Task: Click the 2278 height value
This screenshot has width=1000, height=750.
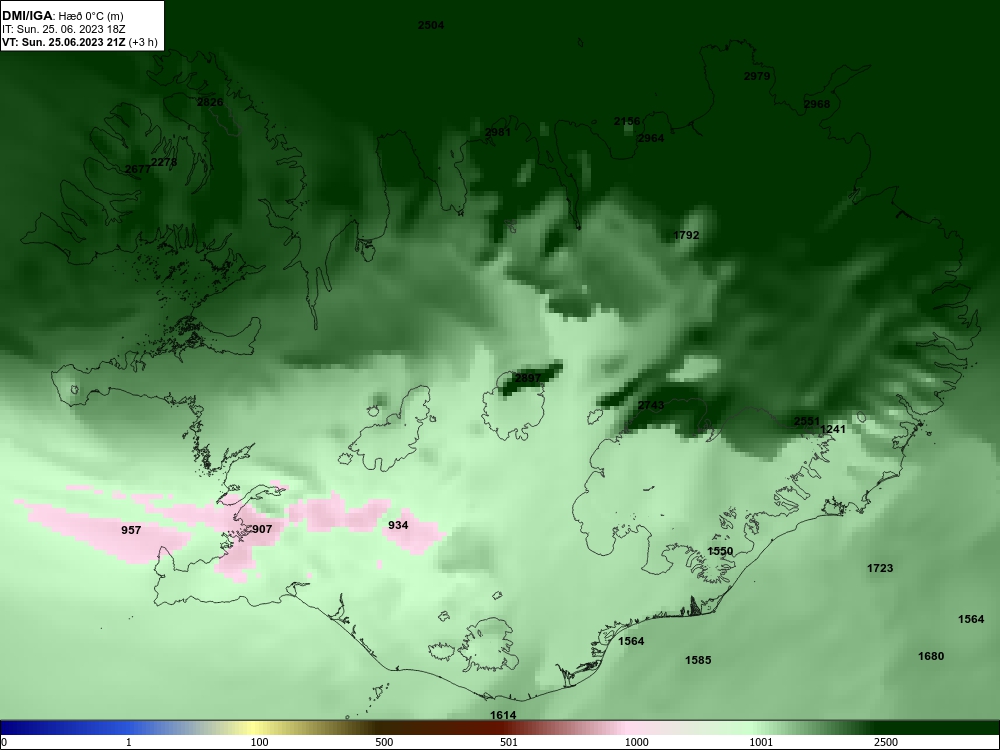Action: point(164,163)
